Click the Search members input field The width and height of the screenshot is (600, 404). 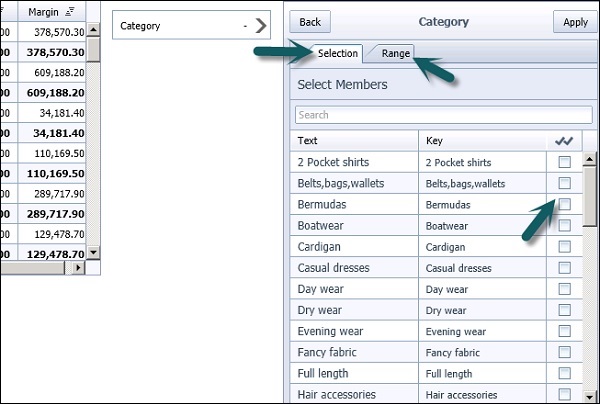[x=438, y=115]
